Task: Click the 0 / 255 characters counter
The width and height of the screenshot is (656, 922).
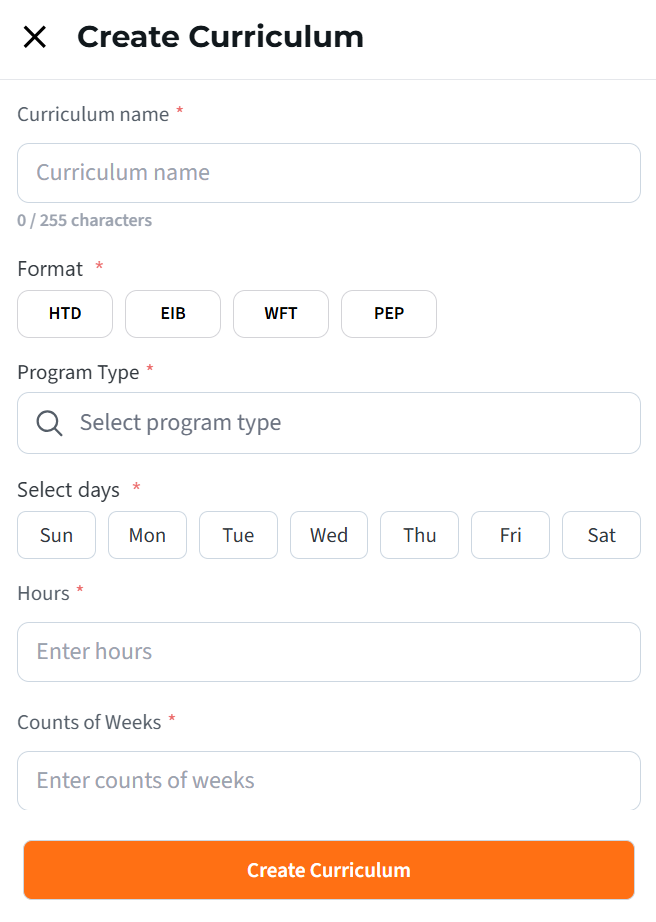Action: click(x=85, y=220)
